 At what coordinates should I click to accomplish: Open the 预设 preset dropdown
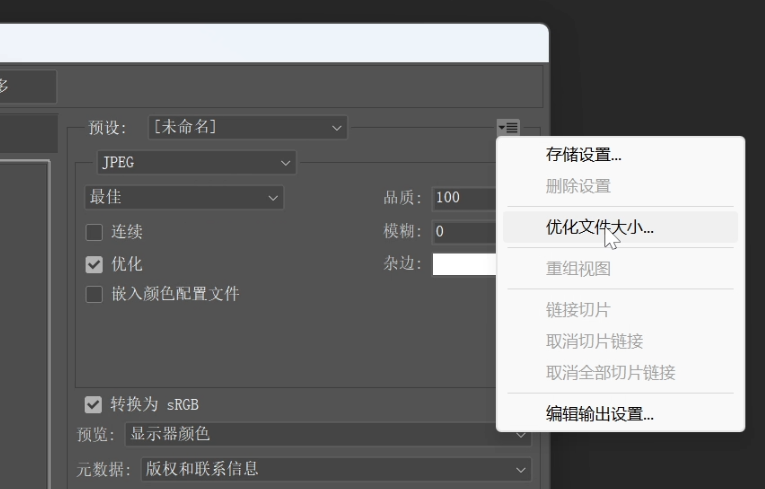pos(246,128)
